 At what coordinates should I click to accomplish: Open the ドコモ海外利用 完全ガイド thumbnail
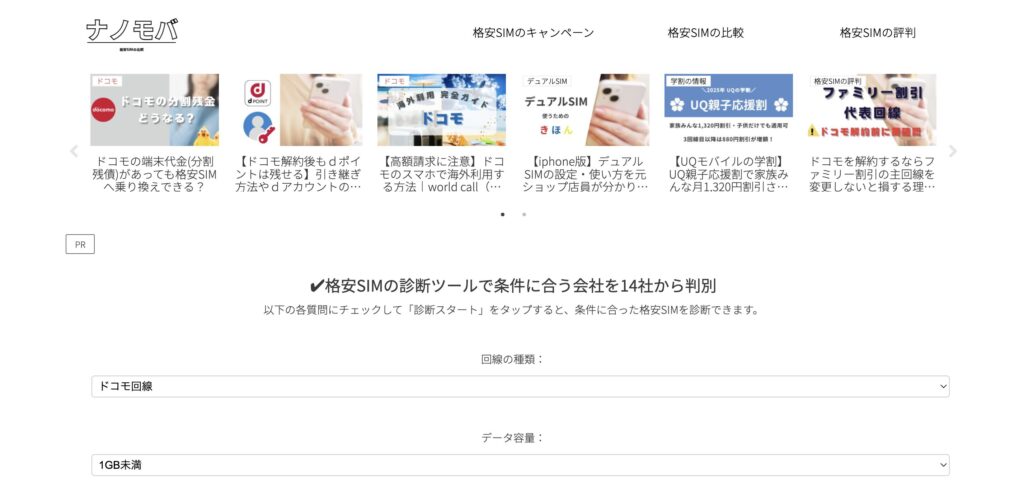441,110
